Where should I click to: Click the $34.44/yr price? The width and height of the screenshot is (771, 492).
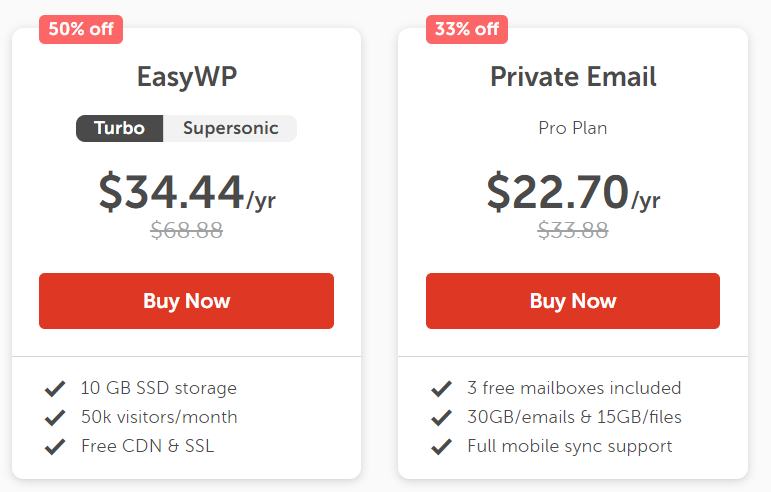pyautogui.click(x=187, y=192)
